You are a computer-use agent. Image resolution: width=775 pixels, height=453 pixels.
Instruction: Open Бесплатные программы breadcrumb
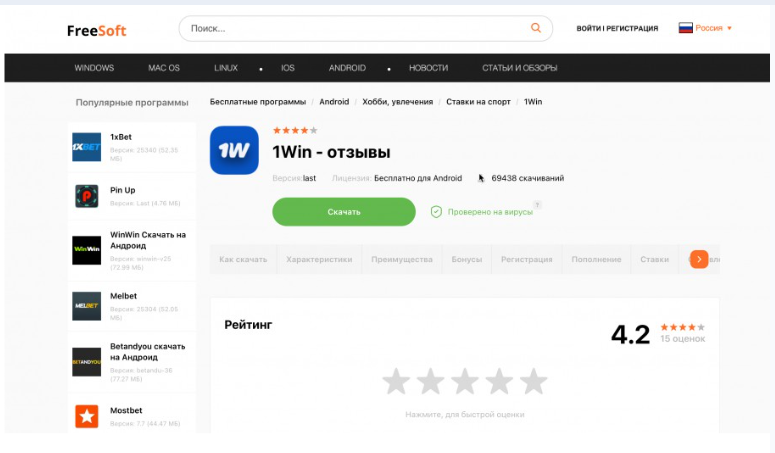point(258,102)
